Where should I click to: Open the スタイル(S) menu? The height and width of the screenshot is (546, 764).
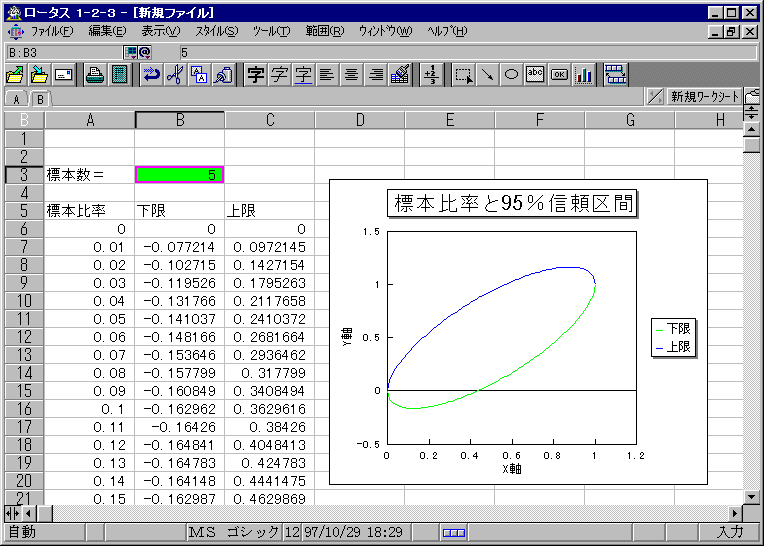(216, 31)
